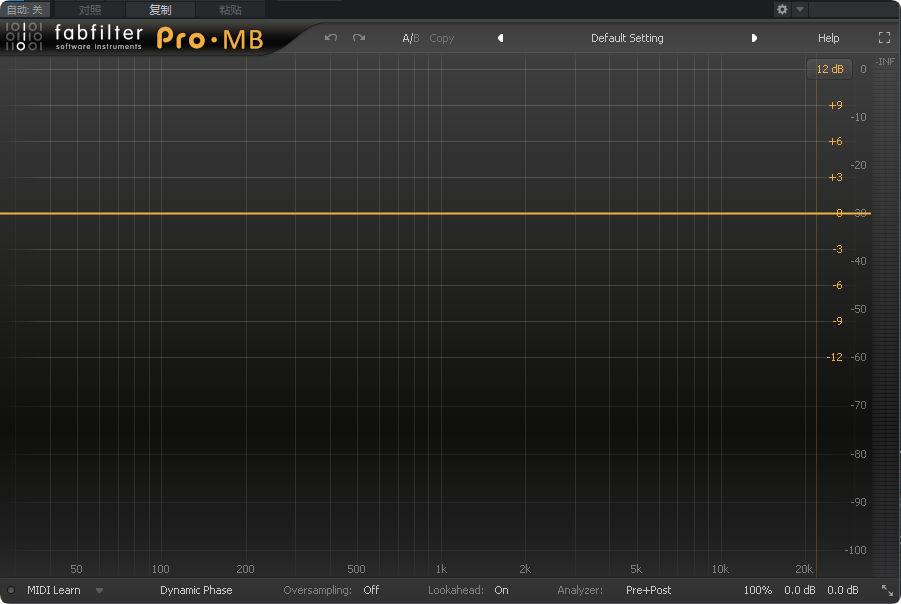Open the Oversampling Off menu

pos(371,590)
